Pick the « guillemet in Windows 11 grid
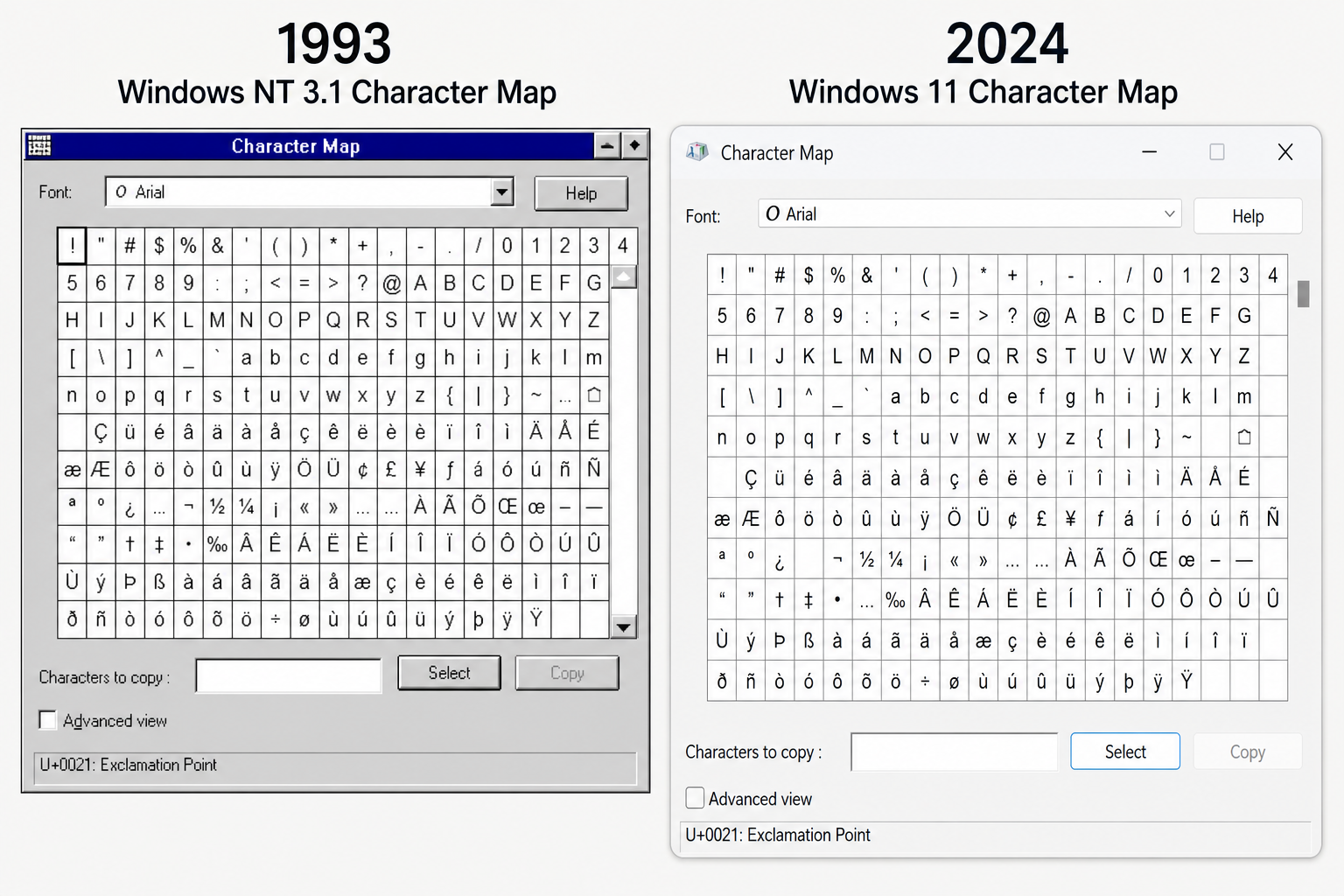 (954, 559)
